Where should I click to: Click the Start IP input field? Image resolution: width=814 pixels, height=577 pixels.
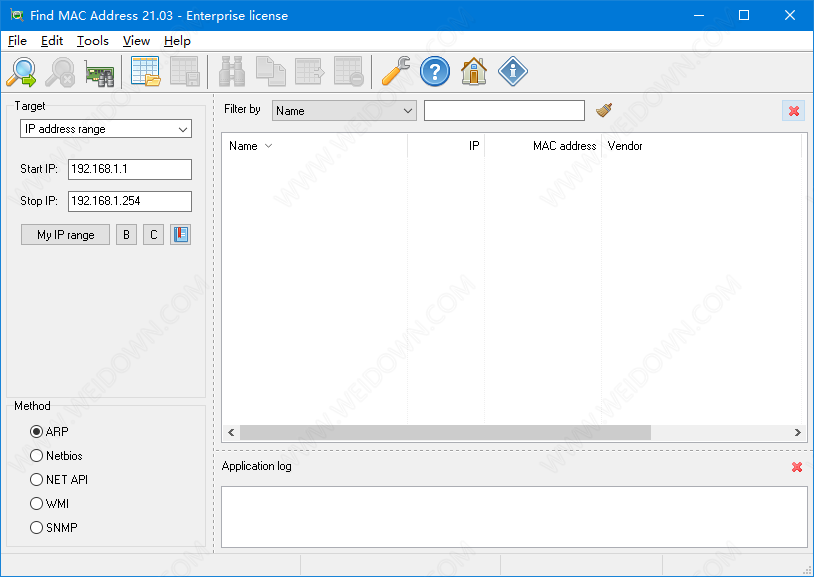pos(130,169)
